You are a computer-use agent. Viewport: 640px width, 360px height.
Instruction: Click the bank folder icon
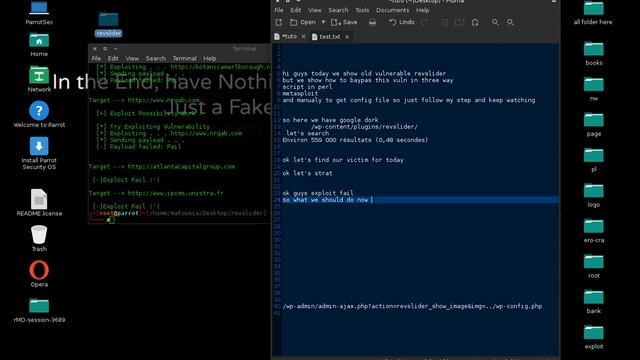(x=593, y=301)
